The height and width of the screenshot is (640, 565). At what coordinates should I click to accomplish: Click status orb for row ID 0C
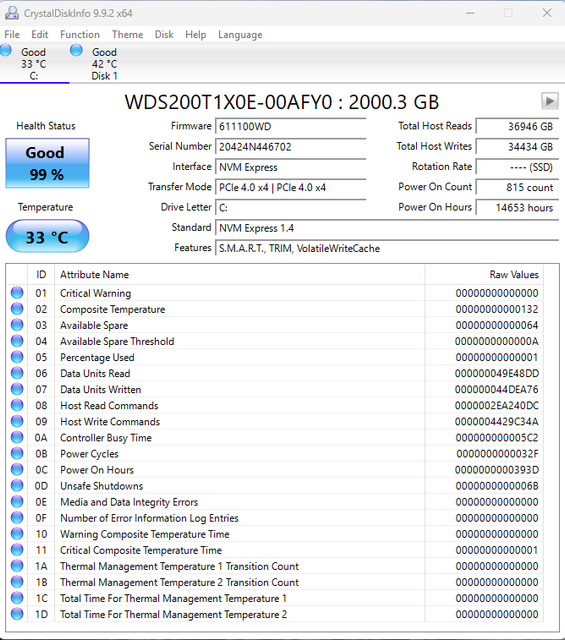pos(17,469)
